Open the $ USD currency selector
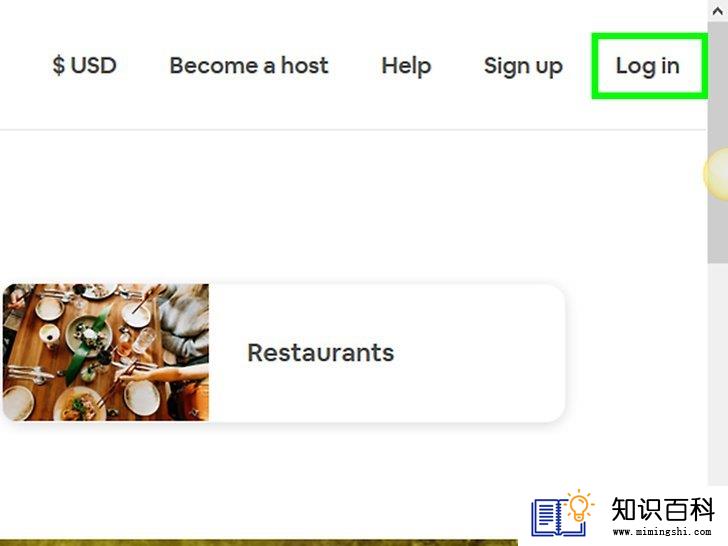Viewport: 728px width, 546px height. pos(84,65)
